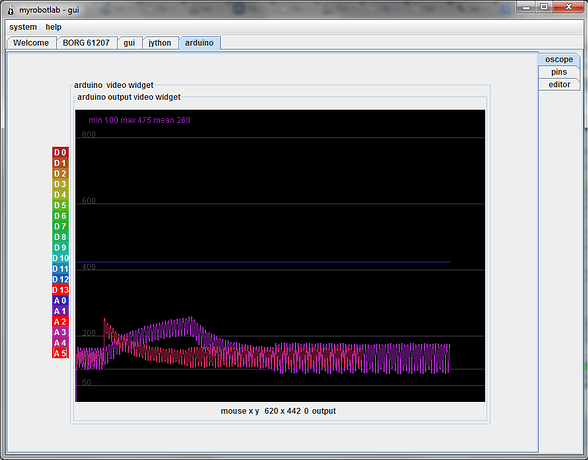
Task: Toggle the A 5 analog pin trace
Action: (x=60, y=353)
